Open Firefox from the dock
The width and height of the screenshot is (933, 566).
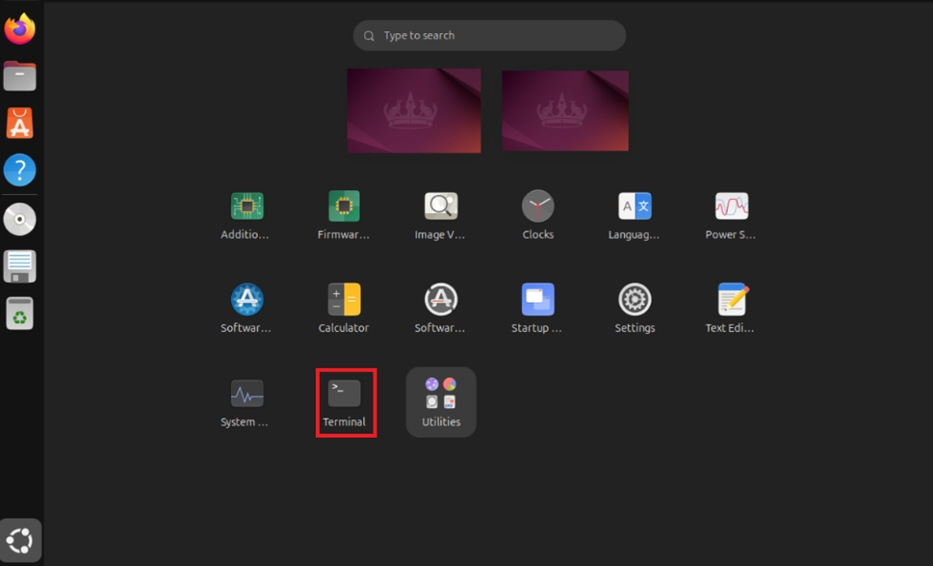(20, 29)
